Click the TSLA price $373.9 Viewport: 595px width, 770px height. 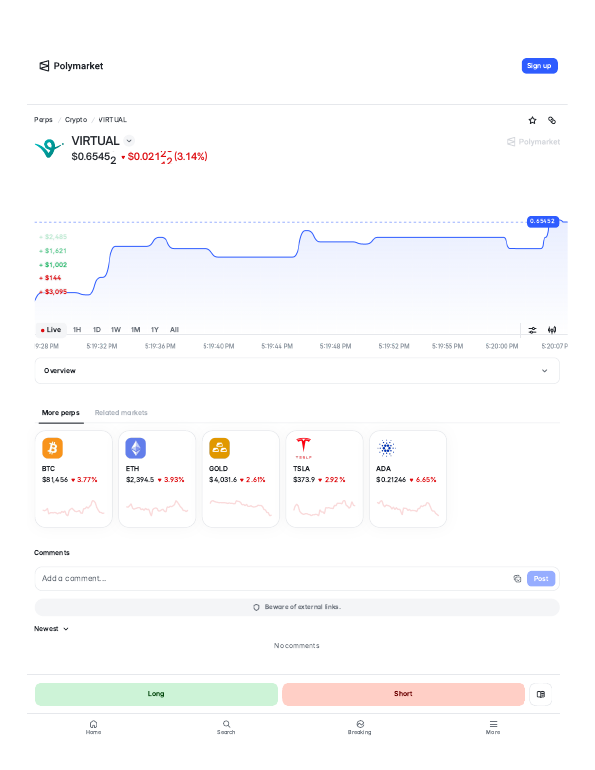[304, 480]
